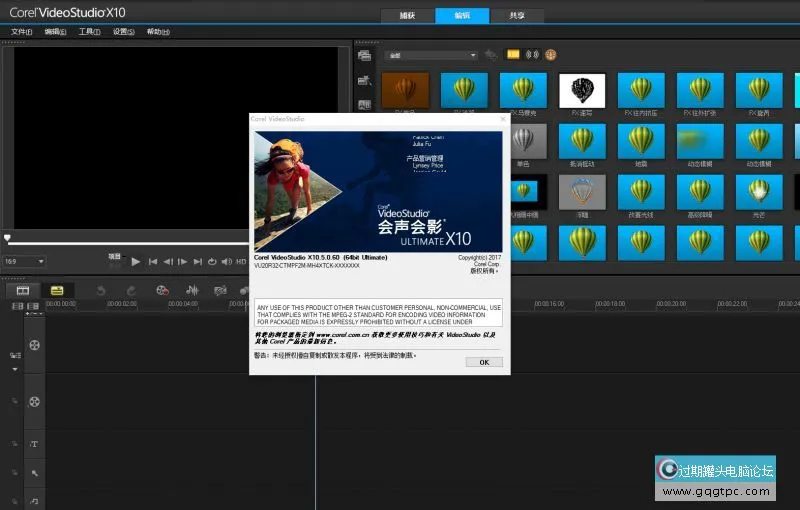Viewport: 800px width, 510px height.
Task: Open Track Manager plus/minus button
Action: (34, 313)
